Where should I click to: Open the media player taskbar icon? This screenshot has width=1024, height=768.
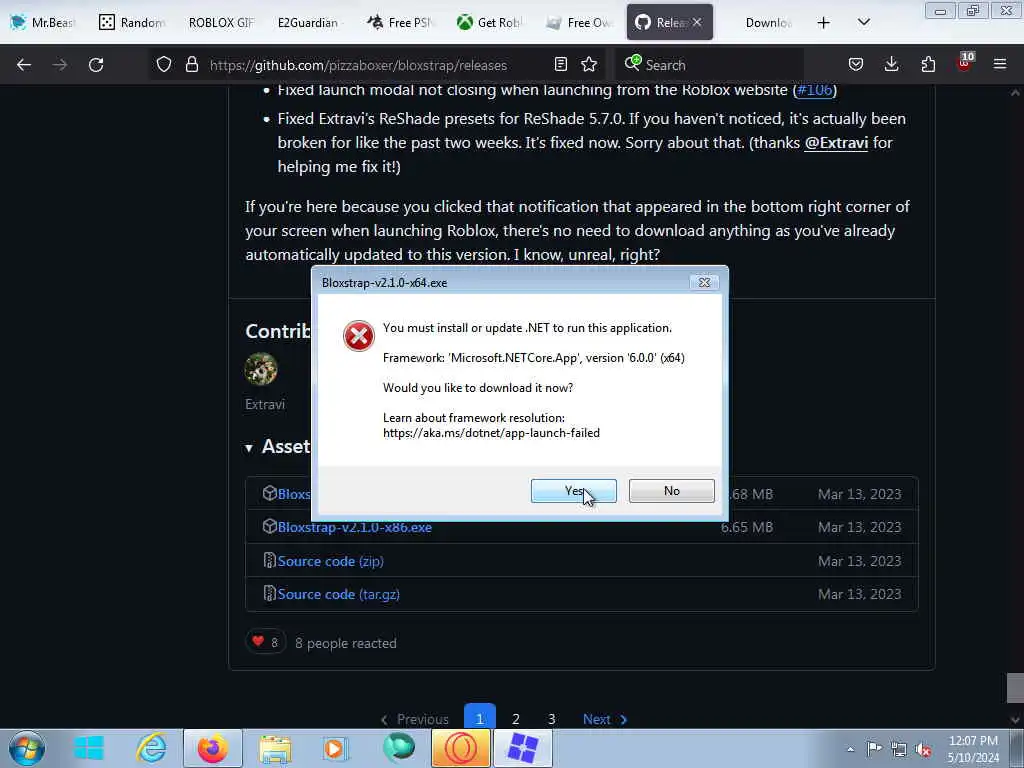pos(336,748)
